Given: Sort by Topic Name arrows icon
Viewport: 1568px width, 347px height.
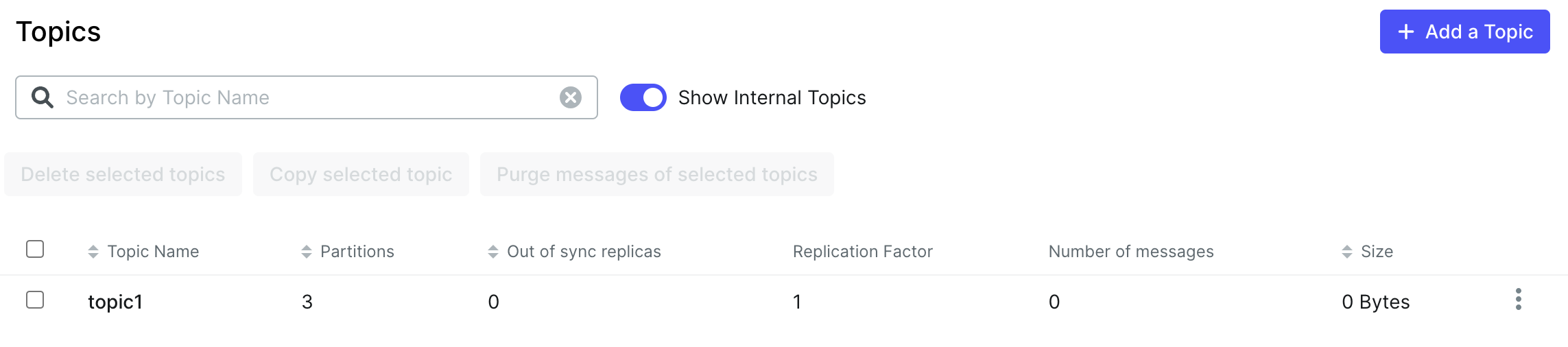Looking at the screenshot, I should (93, 252).
